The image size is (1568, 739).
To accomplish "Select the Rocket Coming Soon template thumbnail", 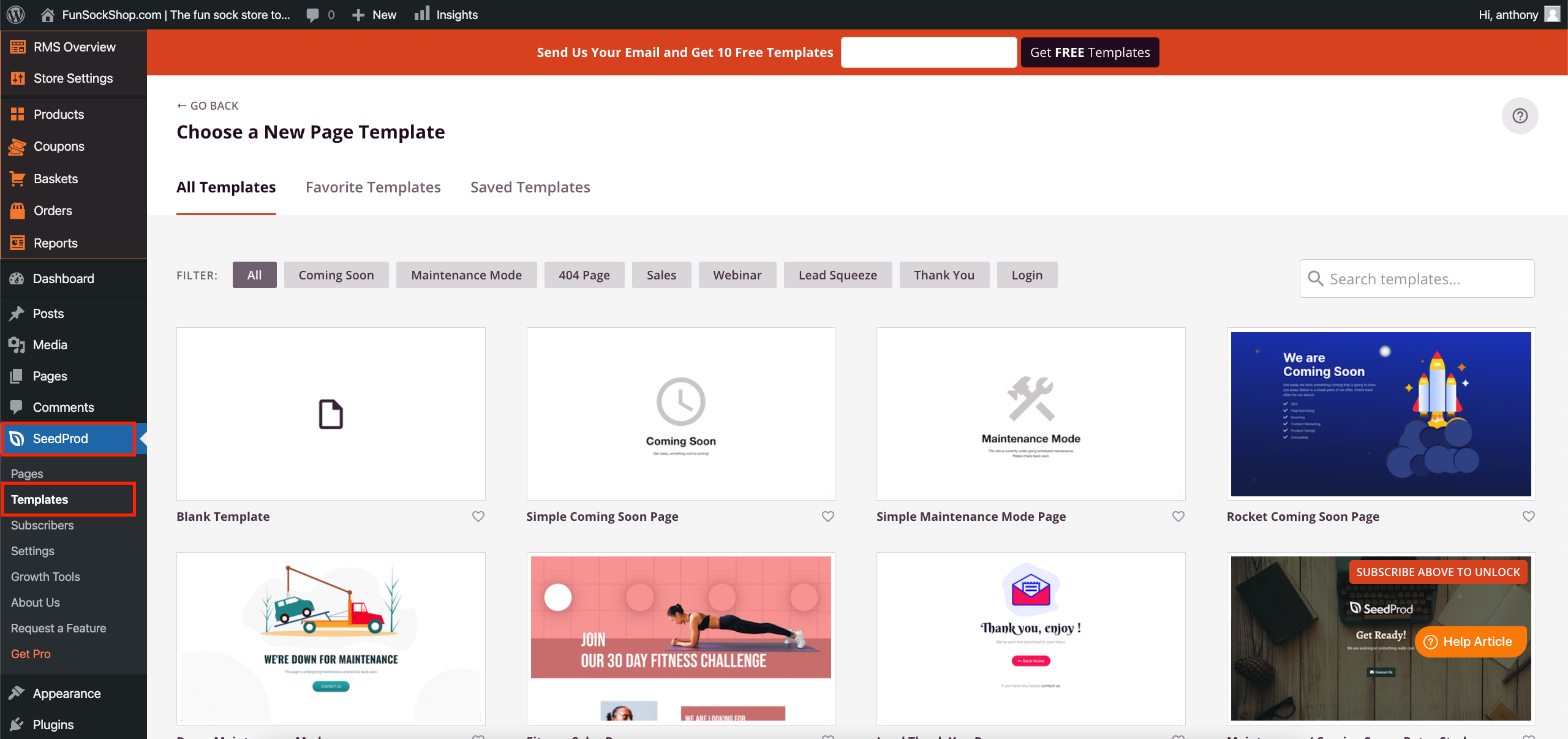I will tap(1381, 414).
